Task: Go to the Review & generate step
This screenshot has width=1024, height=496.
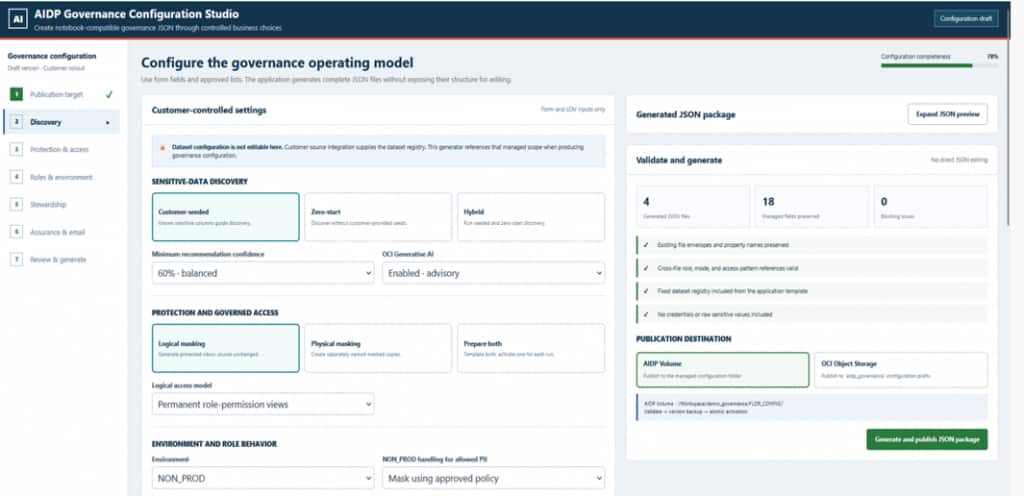Action: [61, 259]
